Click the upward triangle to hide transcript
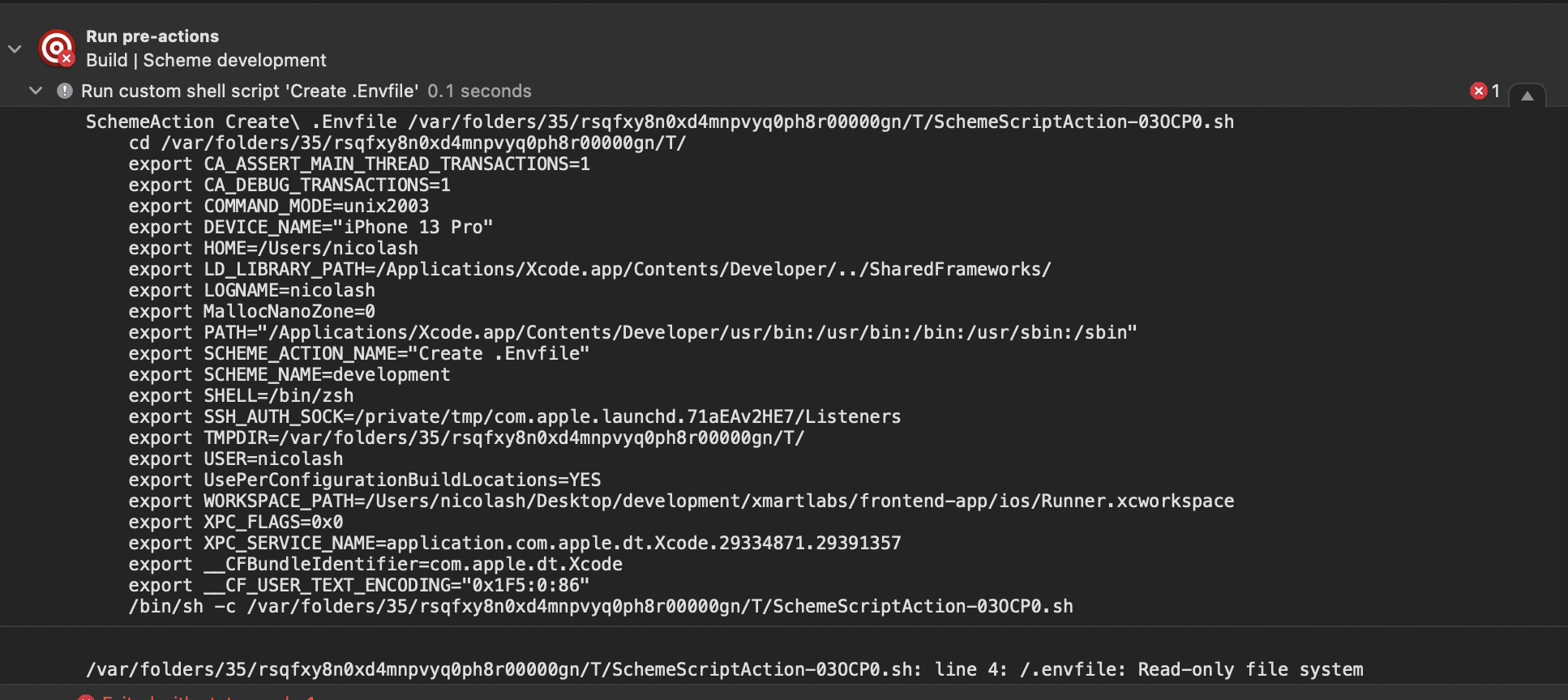The image size is (1568, 700). point(1527,96)
